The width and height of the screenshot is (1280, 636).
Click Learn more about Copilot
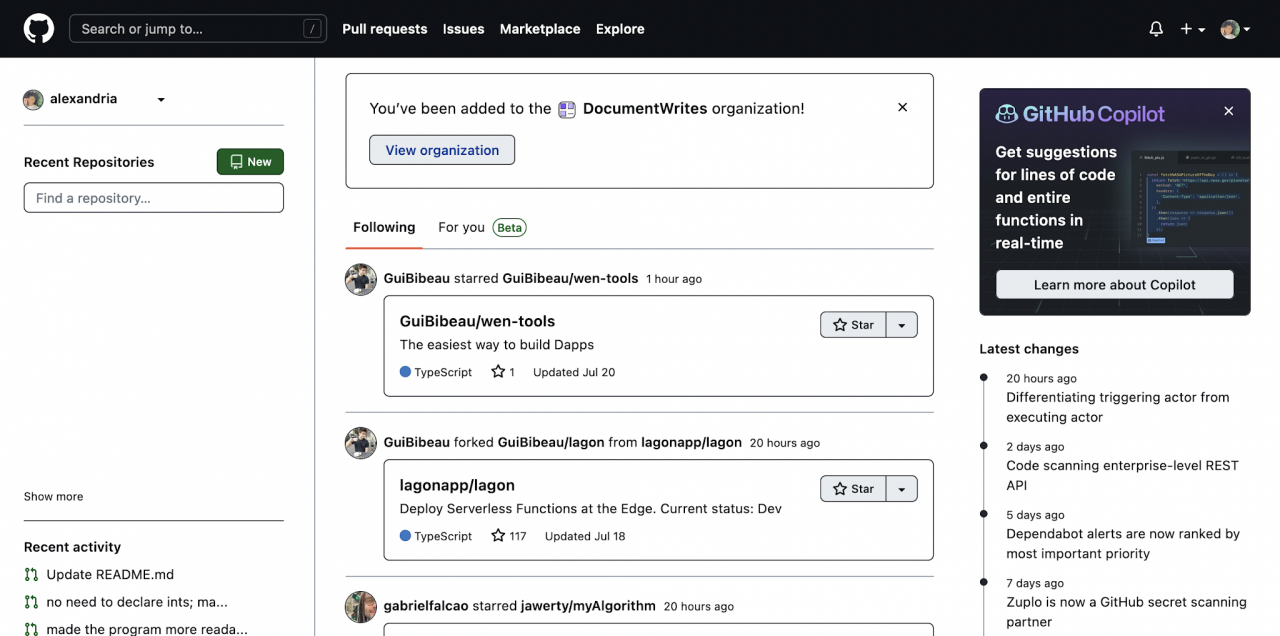point(1114,285)
